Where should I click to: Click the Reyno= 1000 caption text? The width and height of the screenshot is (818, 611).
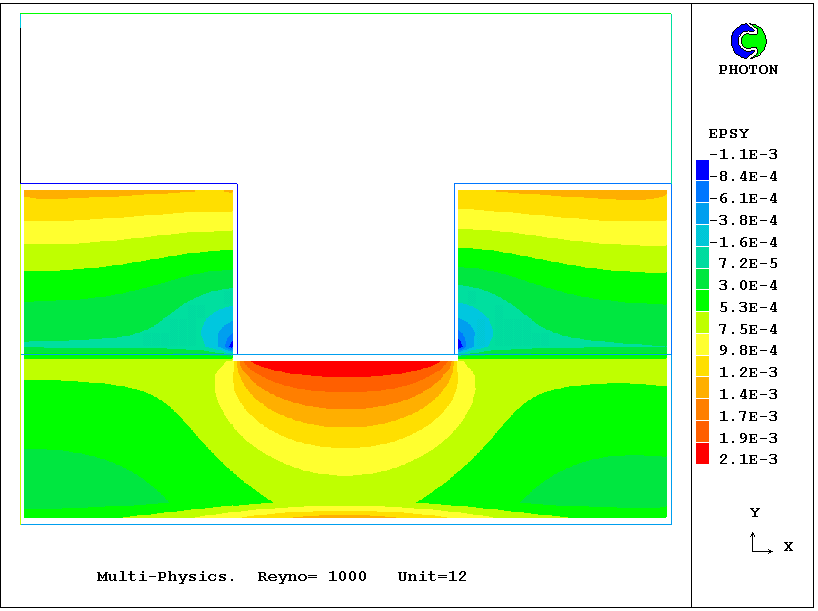pos(312,577)
